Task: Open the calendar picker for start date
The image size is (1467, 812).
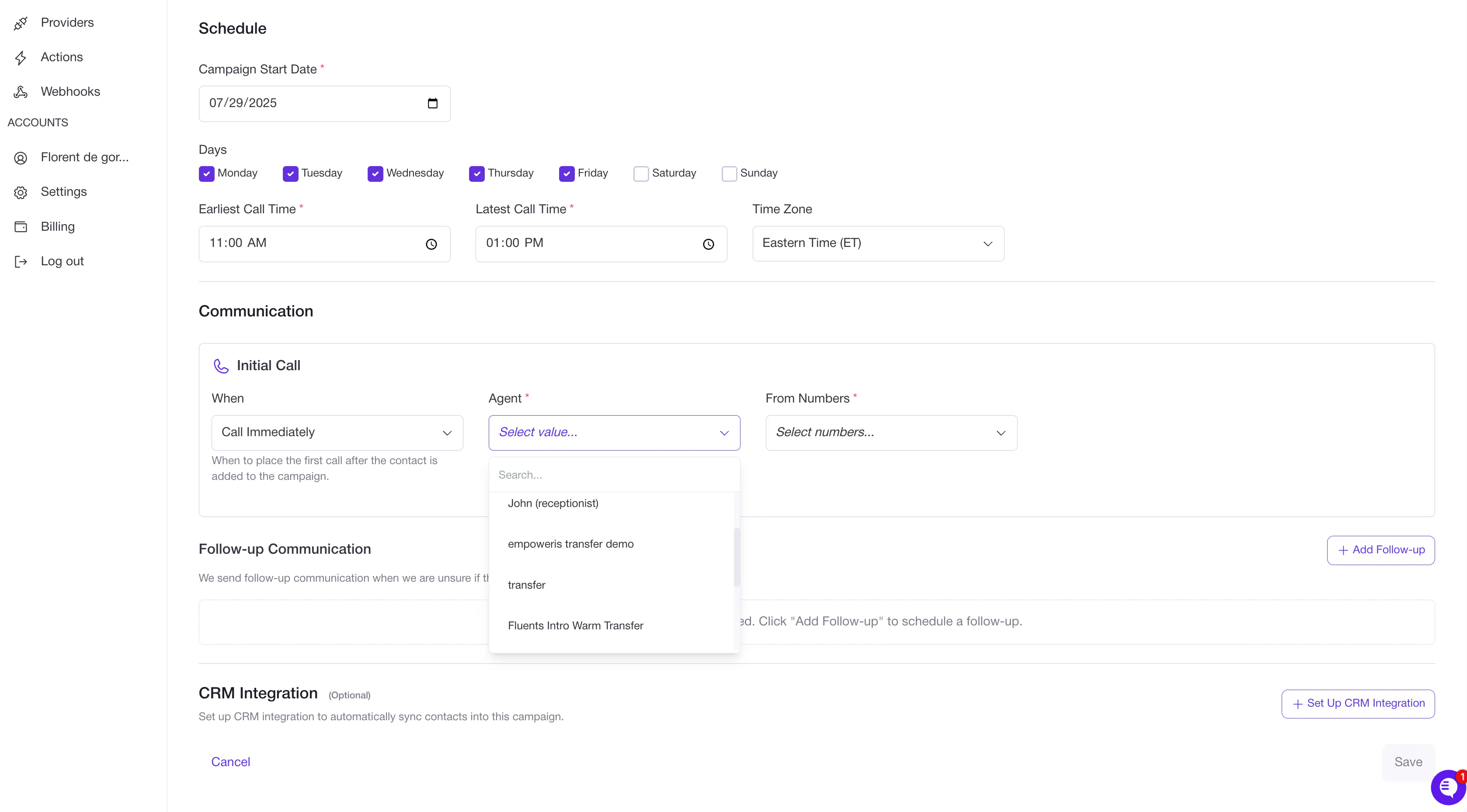Action: [x=432, y=103]
